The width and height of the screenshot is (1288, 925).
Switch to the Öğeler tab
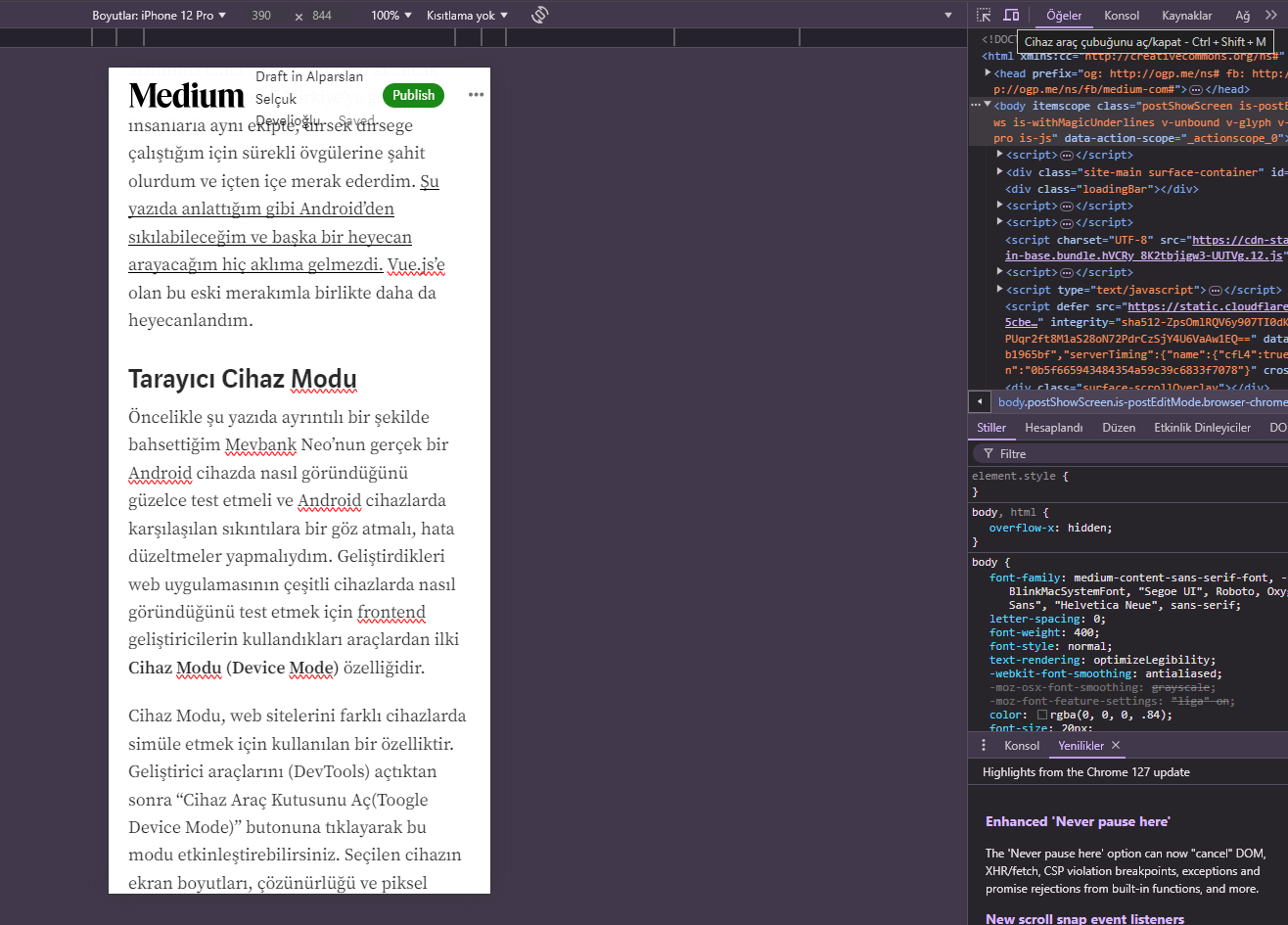coord(1064,16)
